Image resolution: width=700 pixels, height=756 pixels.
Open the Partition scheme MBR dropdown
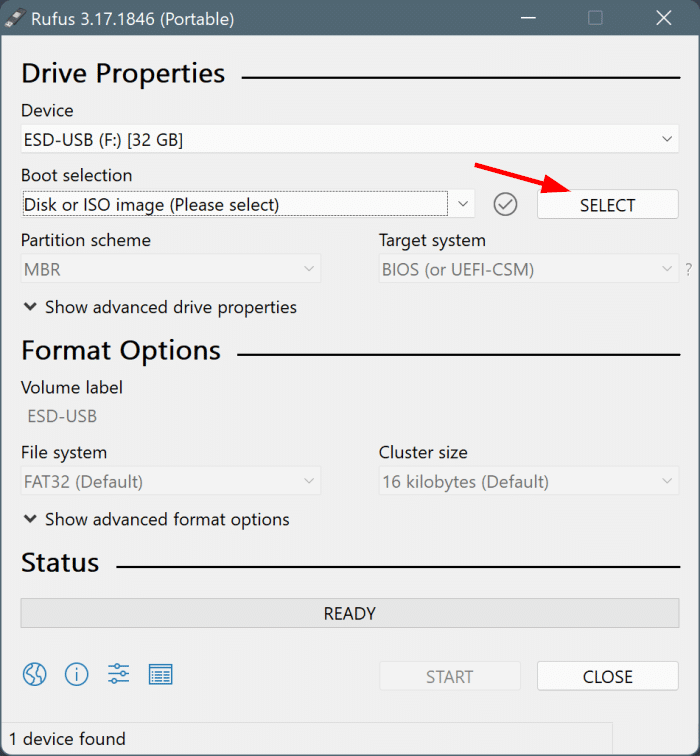click(x=171, y=269)
